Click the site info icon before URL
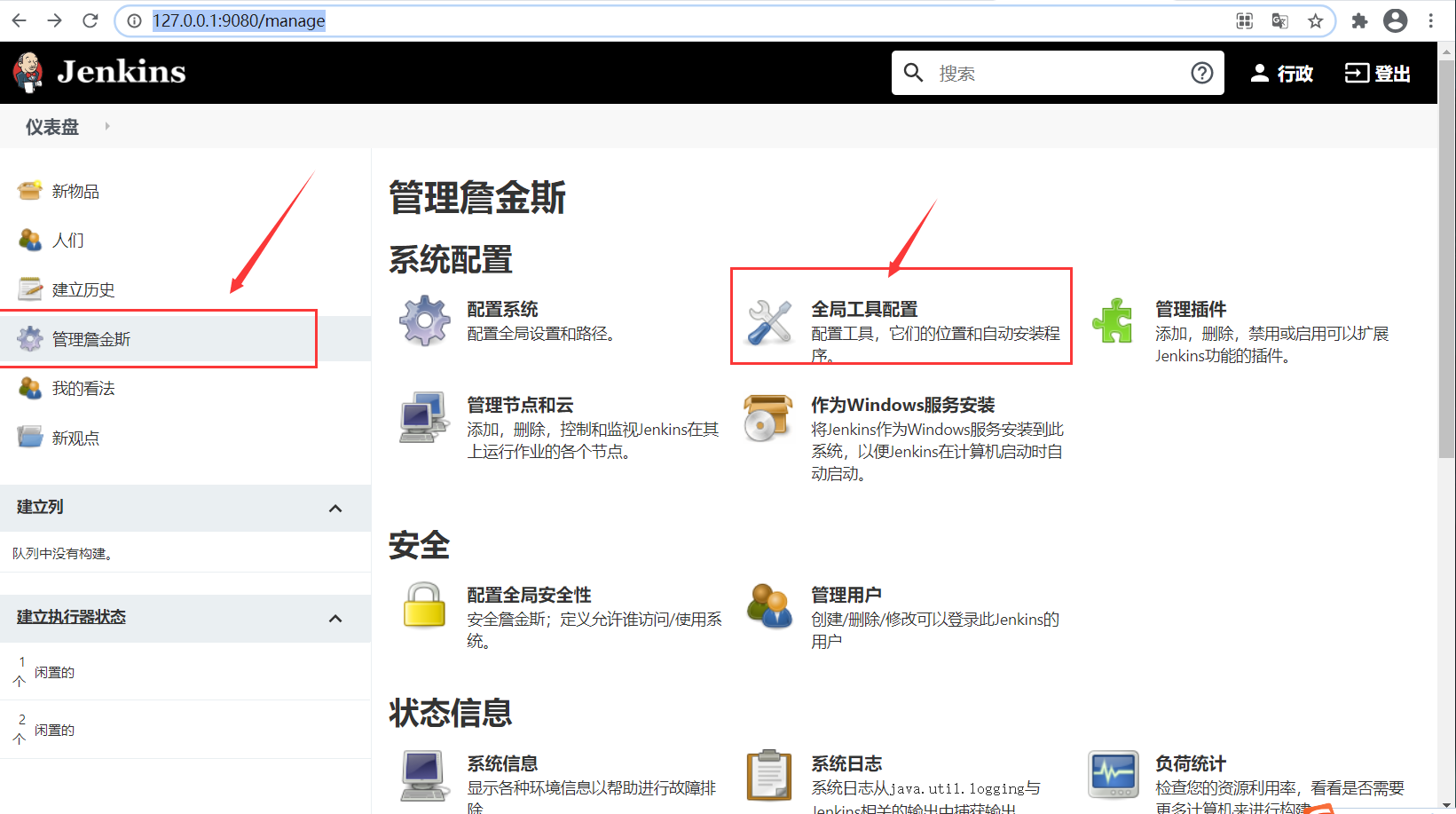 tap(134, 20)
